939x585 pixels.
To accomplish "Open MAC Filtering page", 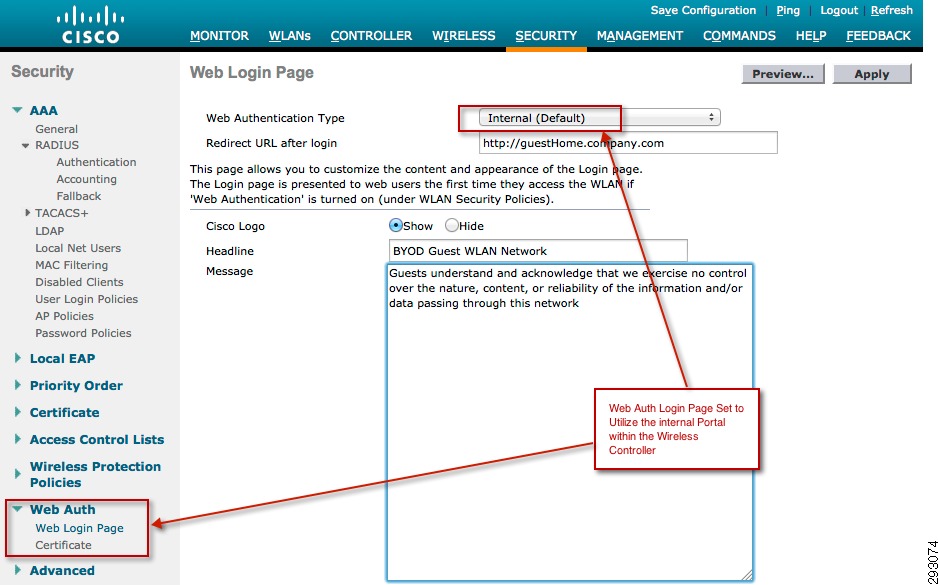I will click(72, 265).
